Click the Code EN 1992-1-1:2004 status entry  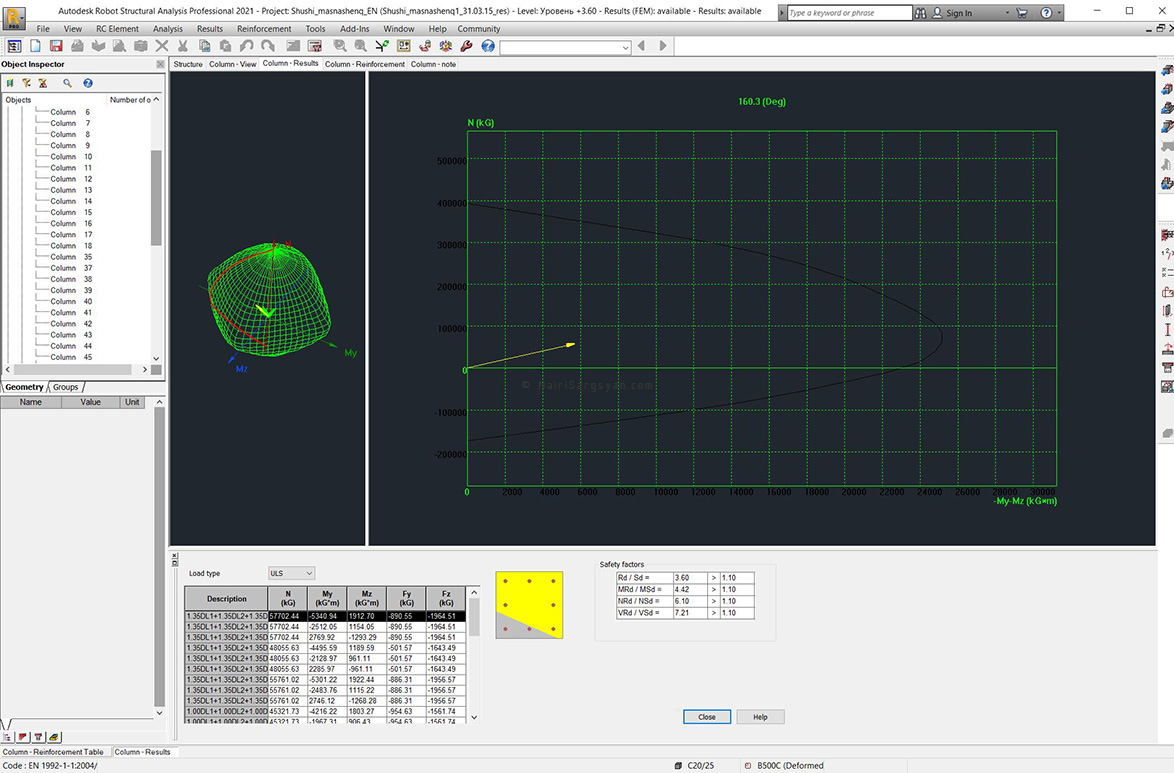49,766
